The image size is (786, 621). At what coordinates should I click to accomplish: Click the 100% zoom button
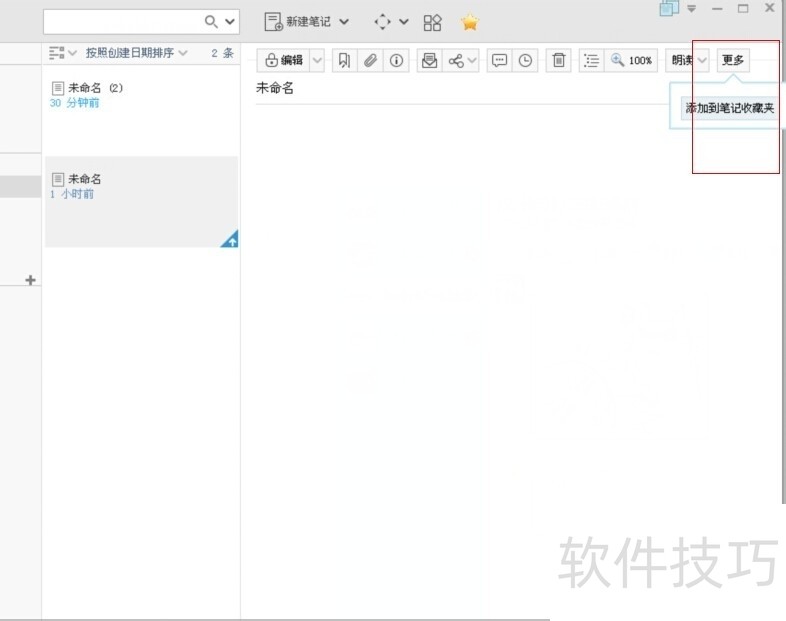point(632,61)
